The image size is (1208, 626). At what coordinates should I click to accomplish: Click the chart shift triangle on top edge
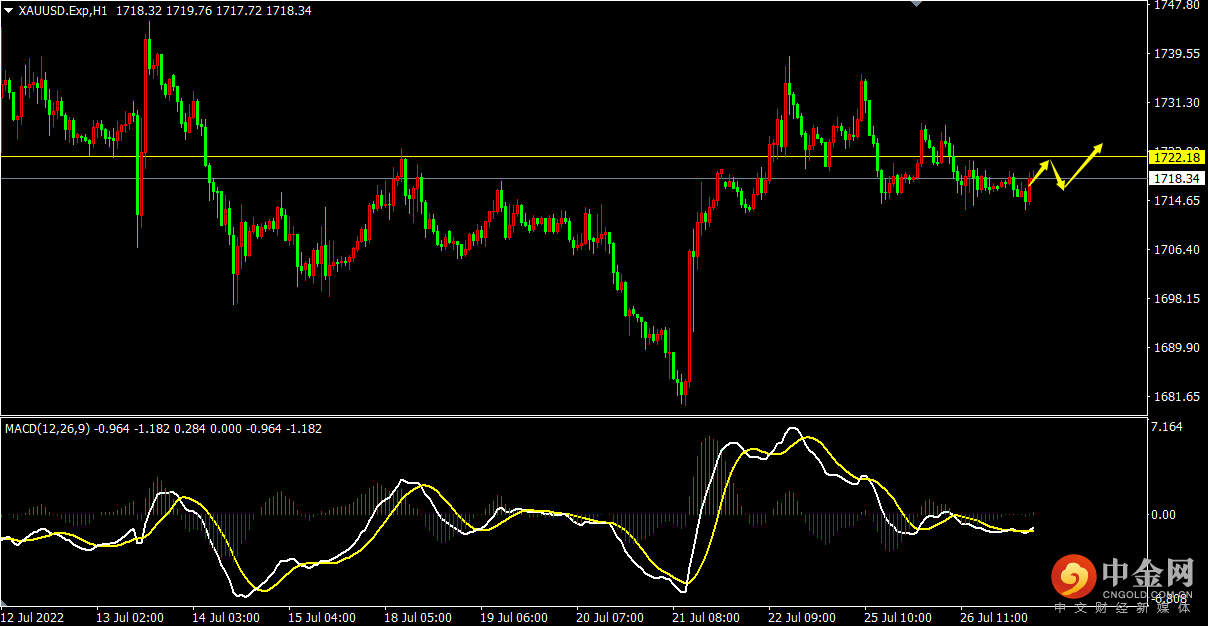click(917, 4)
